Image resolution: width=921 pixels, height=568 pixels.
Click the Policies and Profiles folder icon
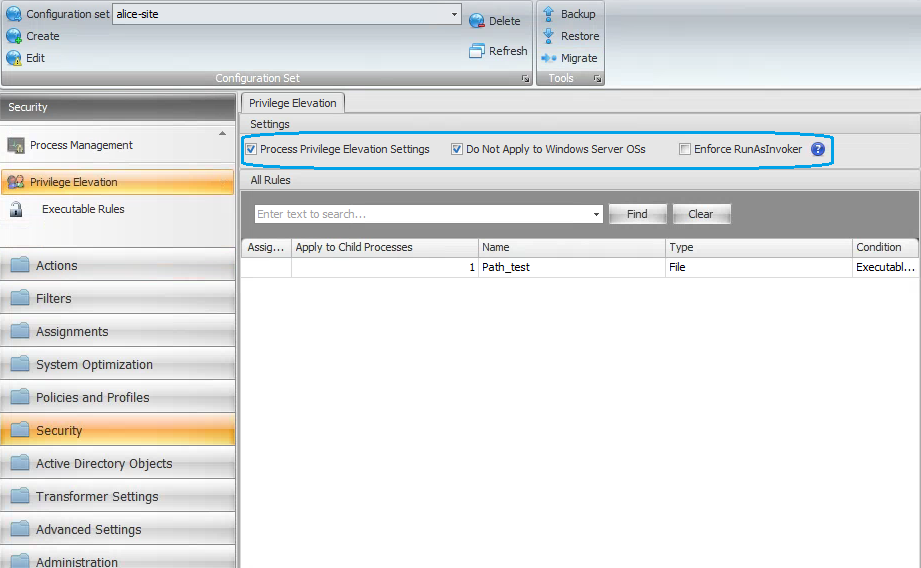tap(20, 397)
